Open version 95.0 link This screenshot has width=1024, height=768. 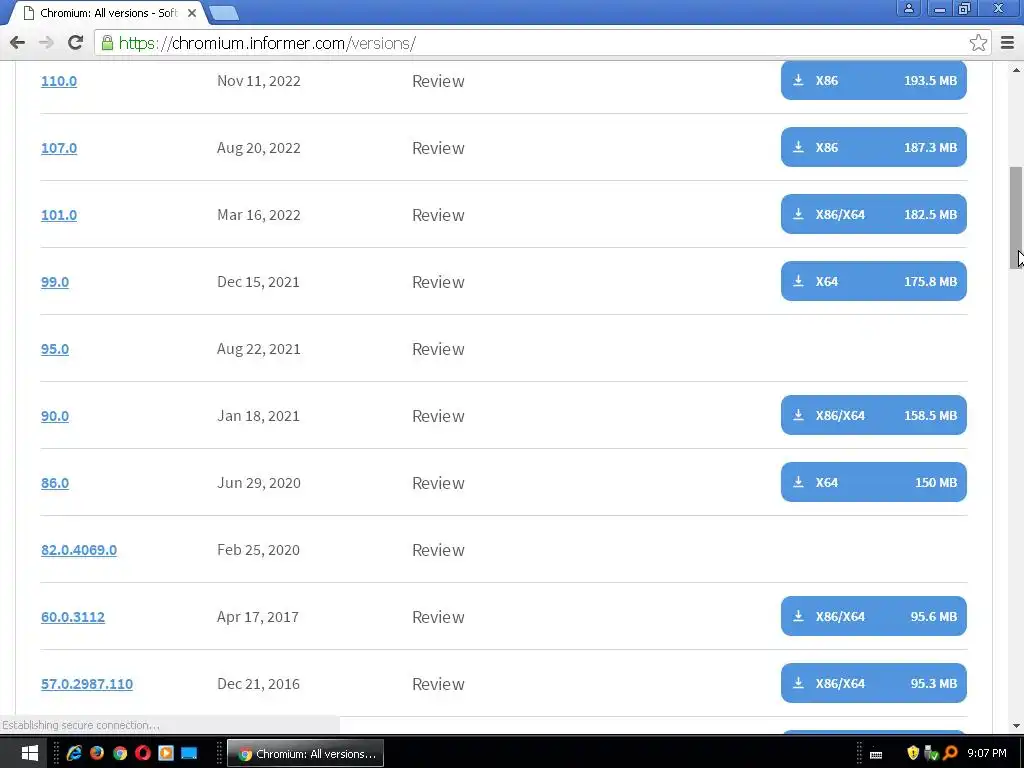tap(55, 349)
